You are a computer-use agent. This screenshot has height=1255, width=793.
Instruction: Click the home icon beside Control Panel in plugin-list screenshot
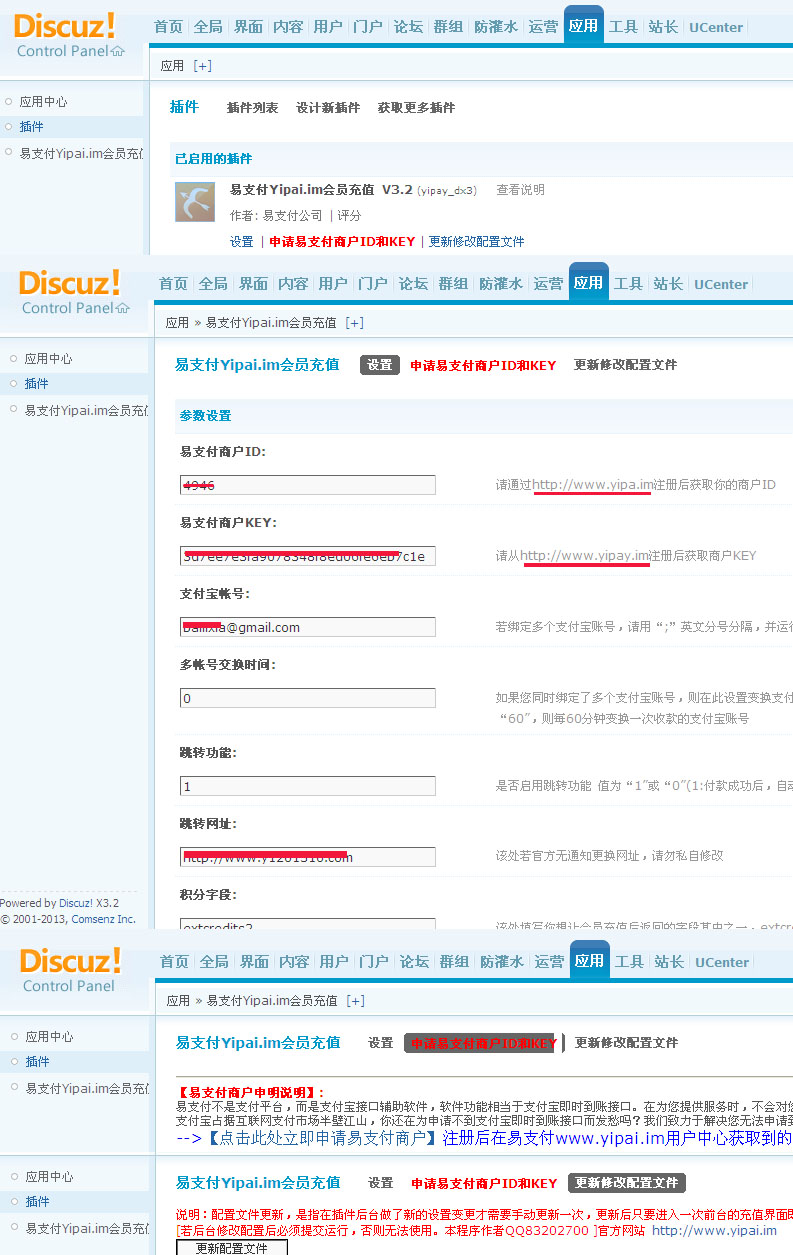[118, 51]
